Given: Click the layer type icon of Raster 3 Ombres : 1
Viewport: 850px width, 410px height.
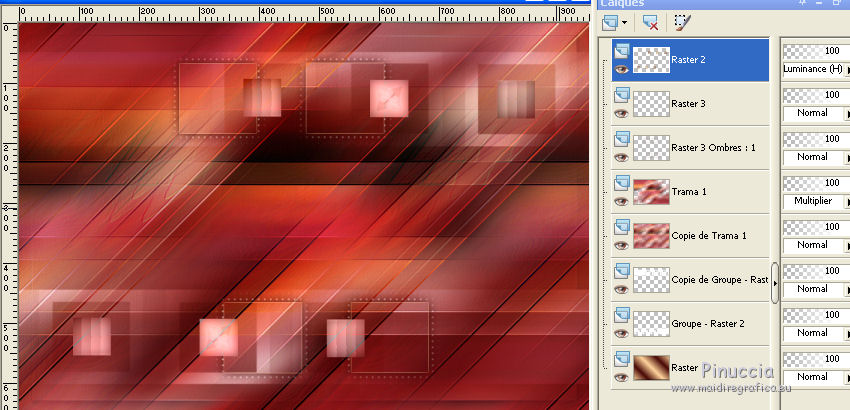Looking at the screenshot, I should 622,139.
